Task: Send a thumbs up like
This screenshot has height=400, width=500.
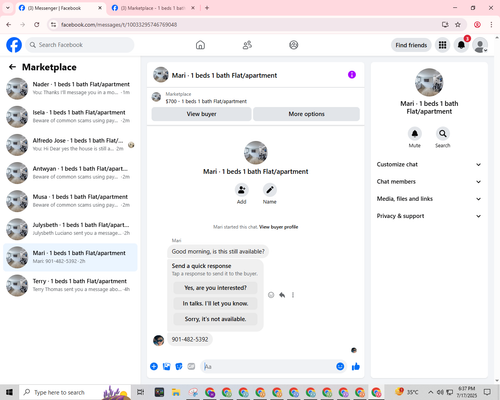Action: click(356, 367)
